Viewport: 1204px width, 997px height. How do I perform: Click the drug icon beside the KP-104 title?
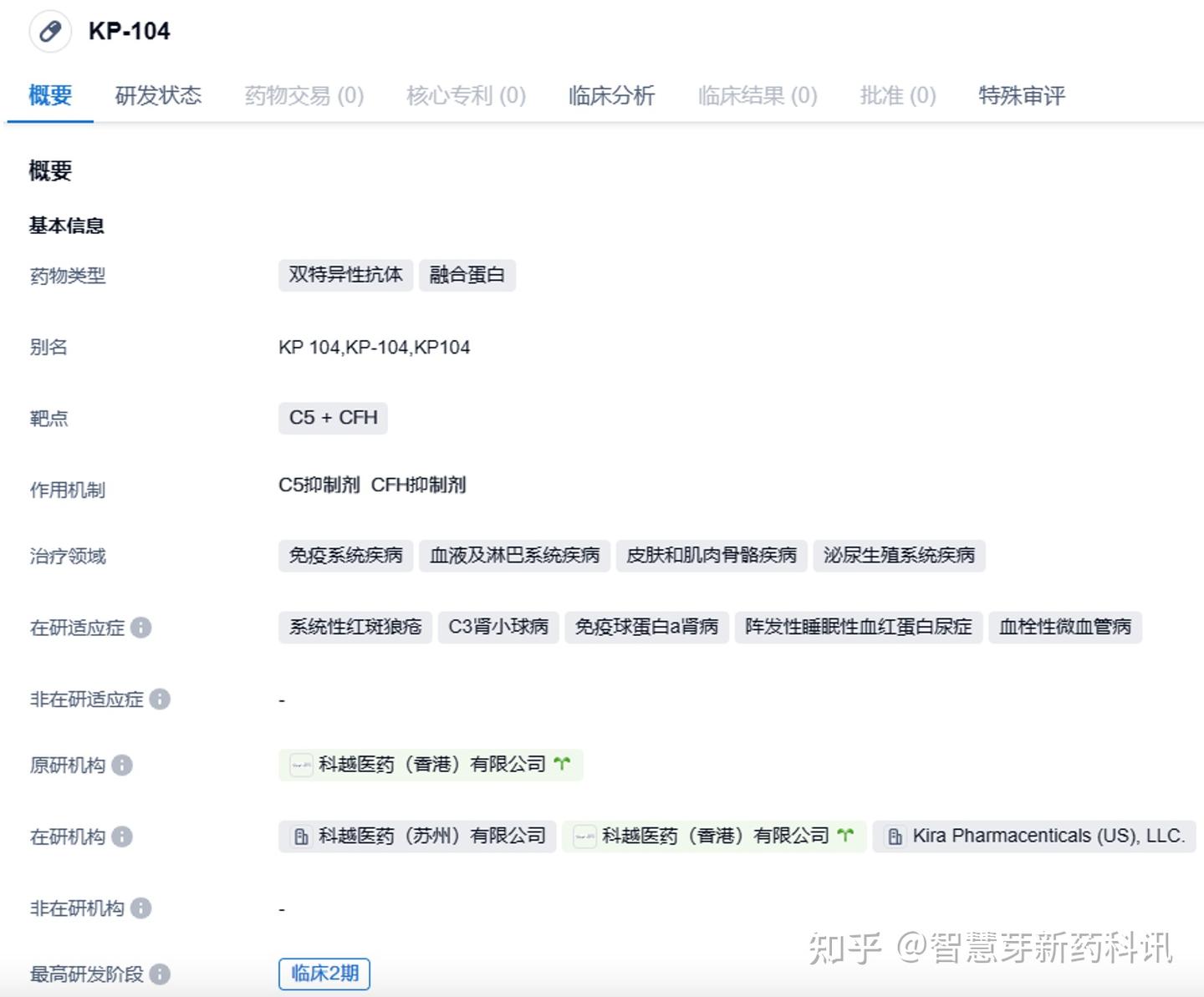coord(50,31)
